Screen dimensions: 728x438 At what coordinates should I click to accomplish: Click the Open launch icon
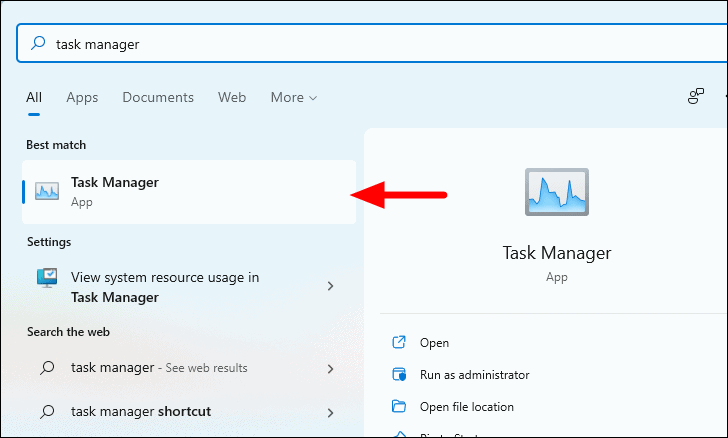click(x=399, y=342)
